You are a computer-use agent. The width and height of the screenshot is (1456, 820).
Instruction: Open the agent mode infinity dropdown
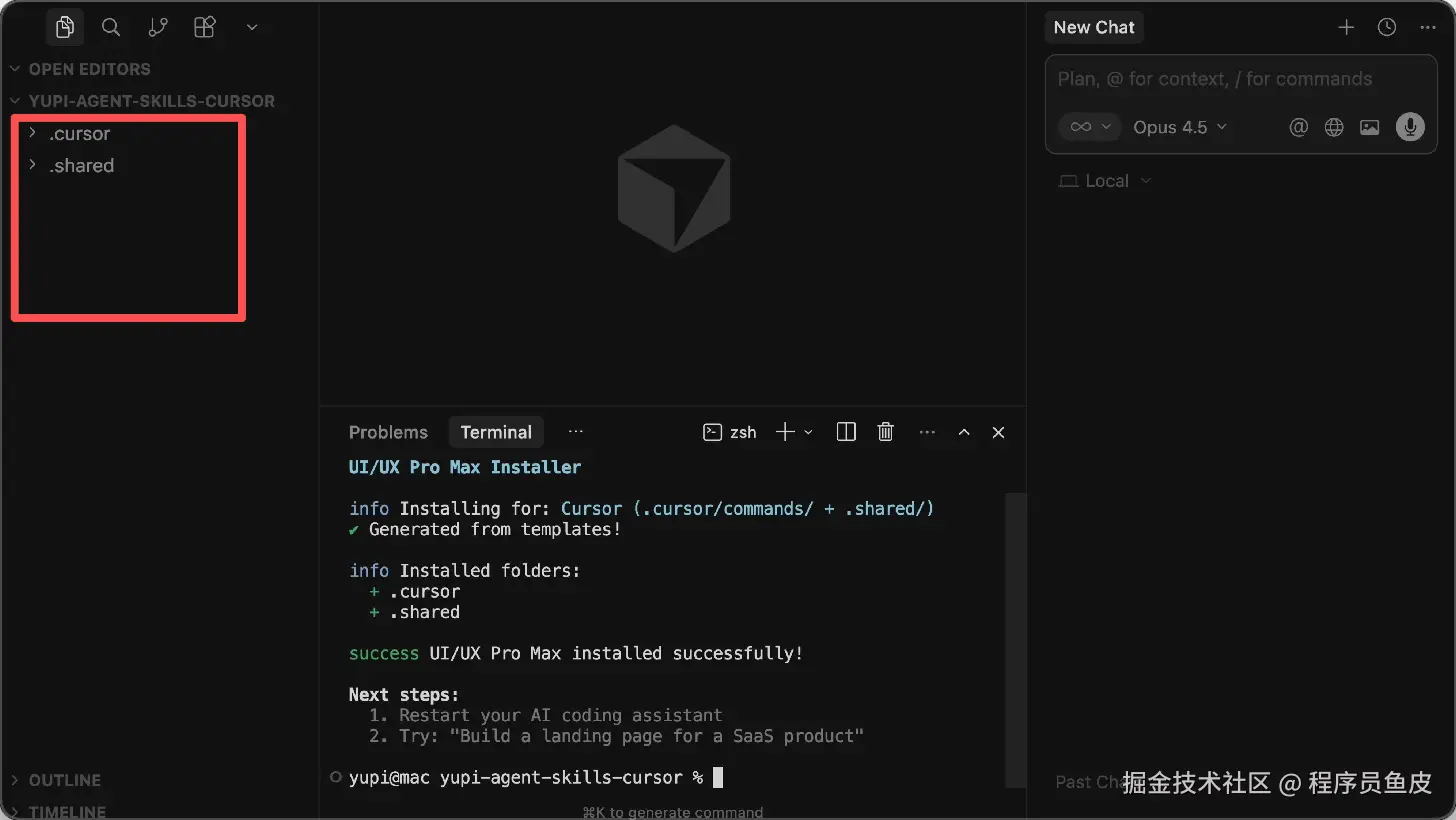pyautogui.click(x=1090, y=127)
